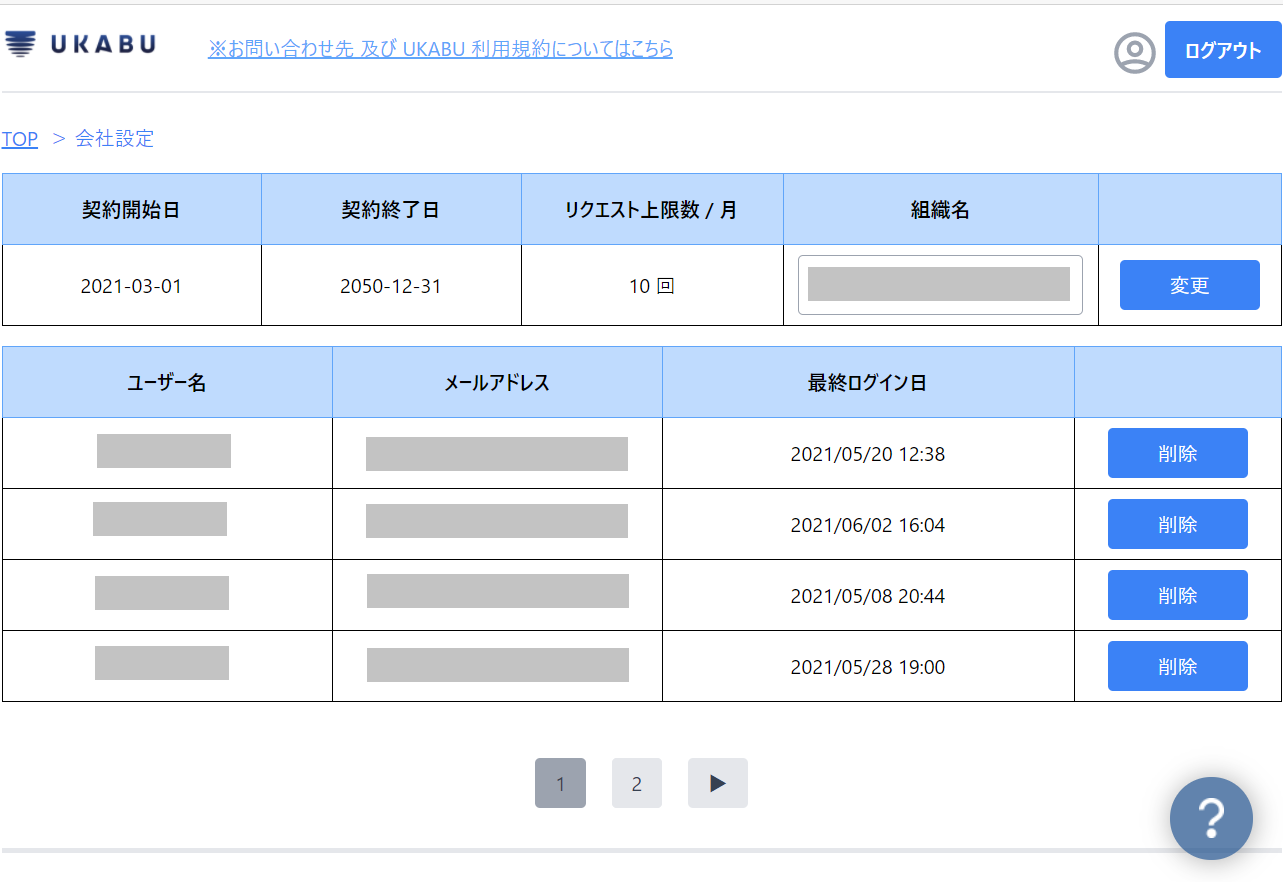The image size is (1283, 882).
Task: Delete user with login 2021/05/08 20:44
Action: tap(1178, 595)
